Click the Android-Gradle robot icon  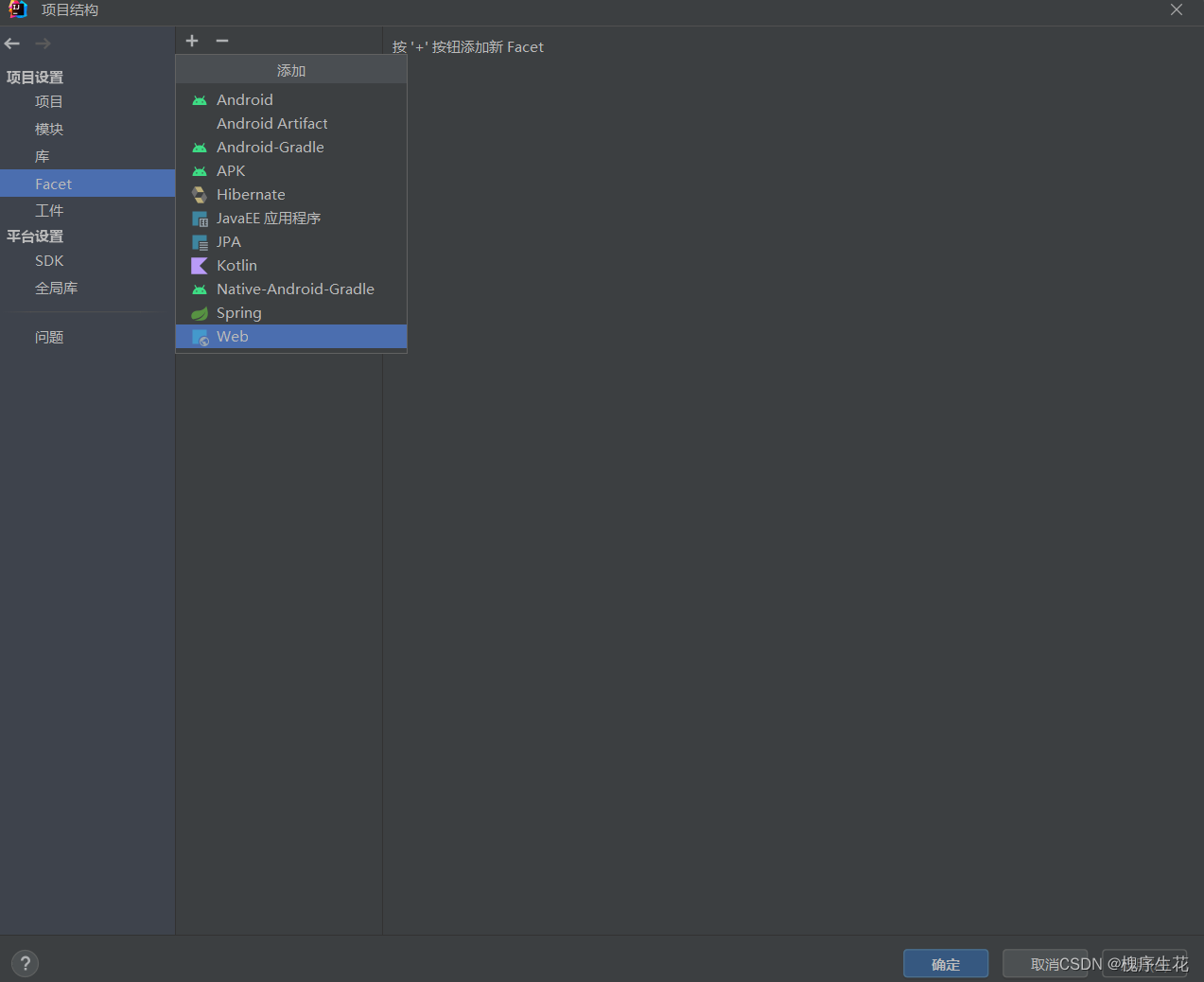click(200, 148)
